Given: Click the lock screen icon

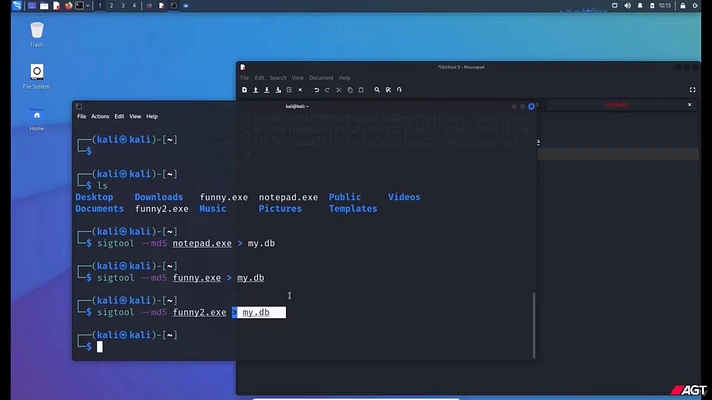Looking at the screenshot, I should pos(682,5).
